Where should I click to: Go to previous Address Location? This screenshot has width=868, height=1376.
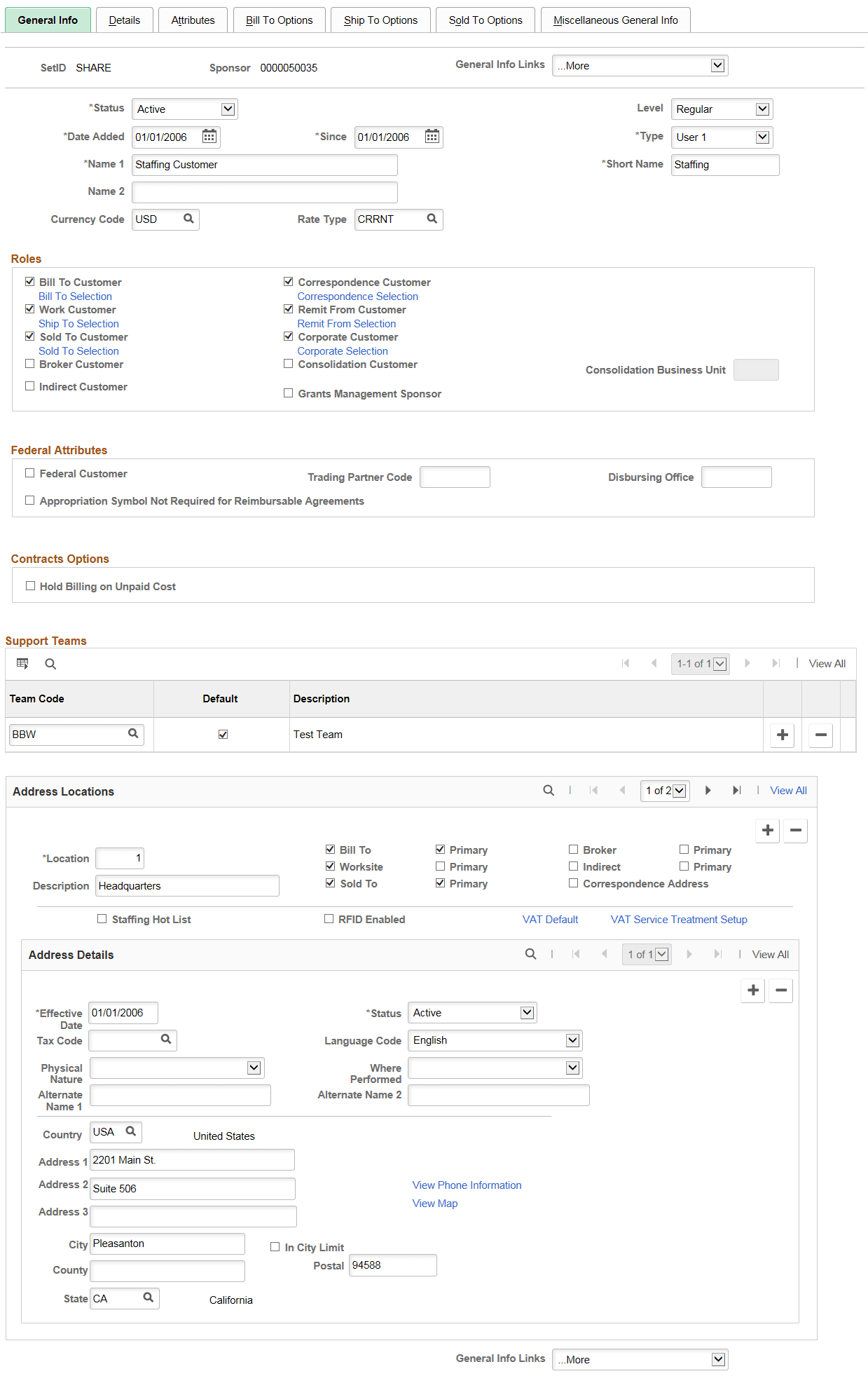click(622, 791)
